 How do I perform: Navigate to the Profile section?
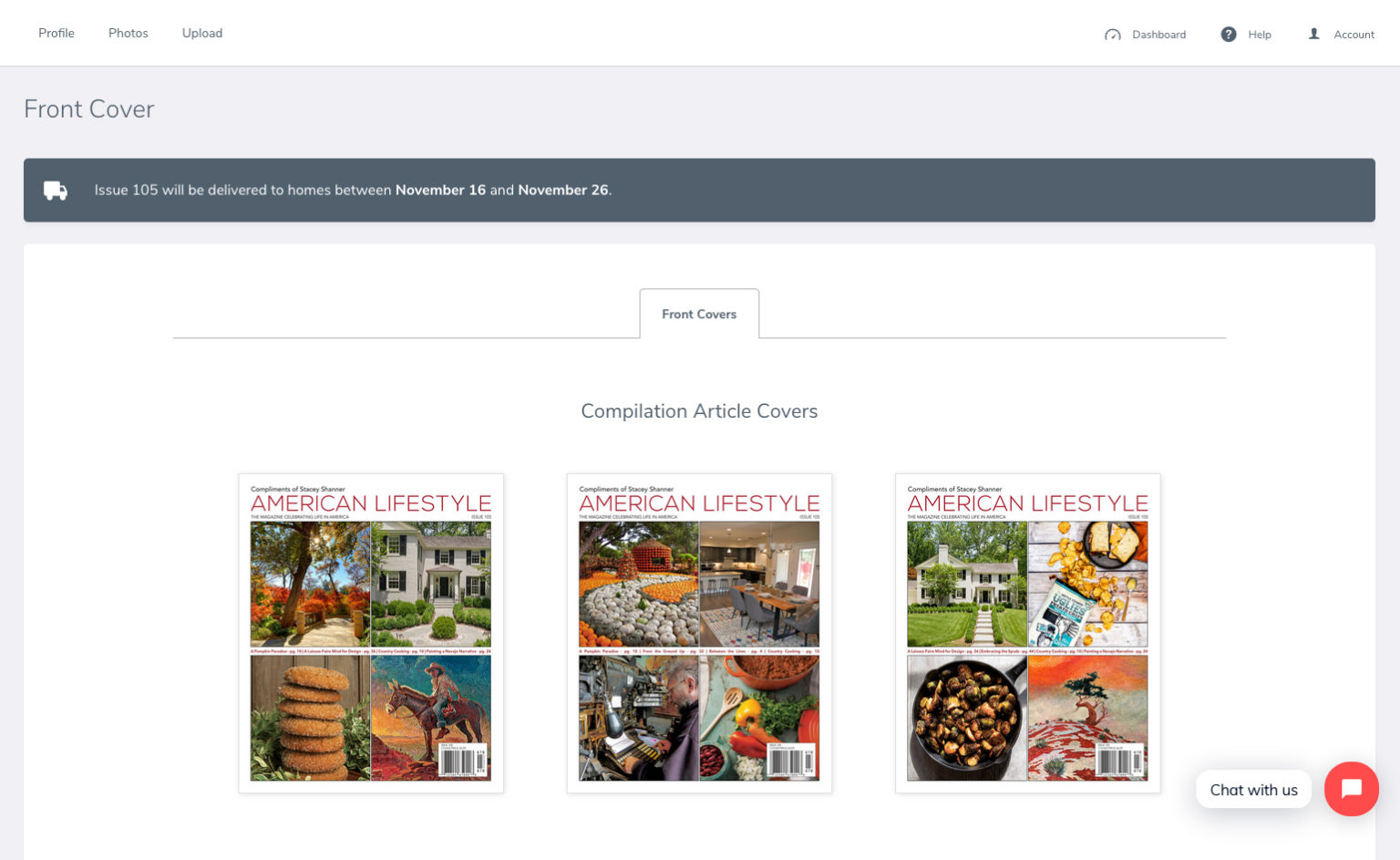coord(57,33)
